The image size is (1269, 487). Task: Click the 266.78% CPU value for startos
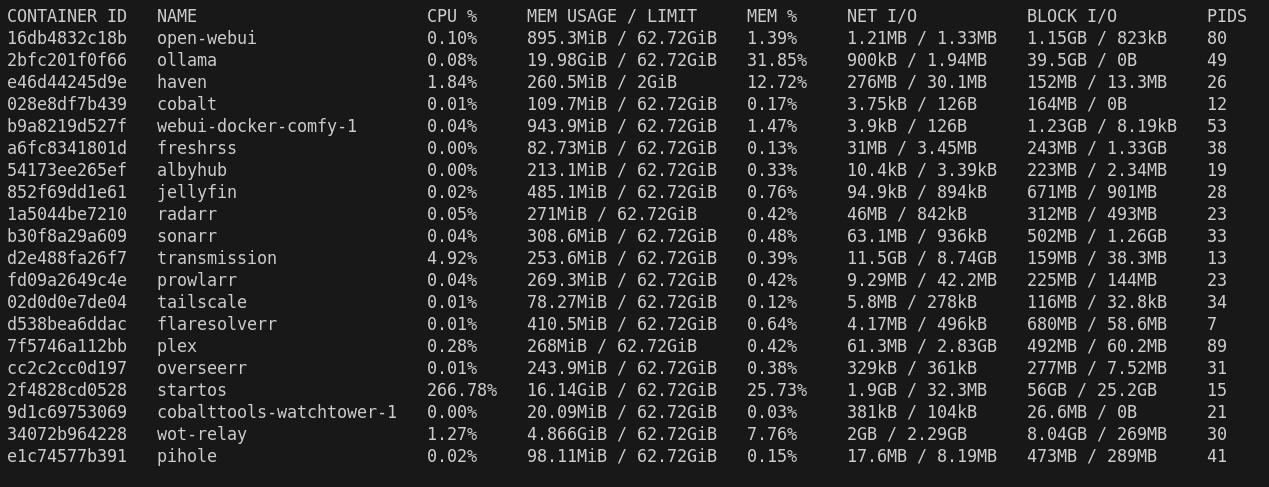[x=461, y=390]
